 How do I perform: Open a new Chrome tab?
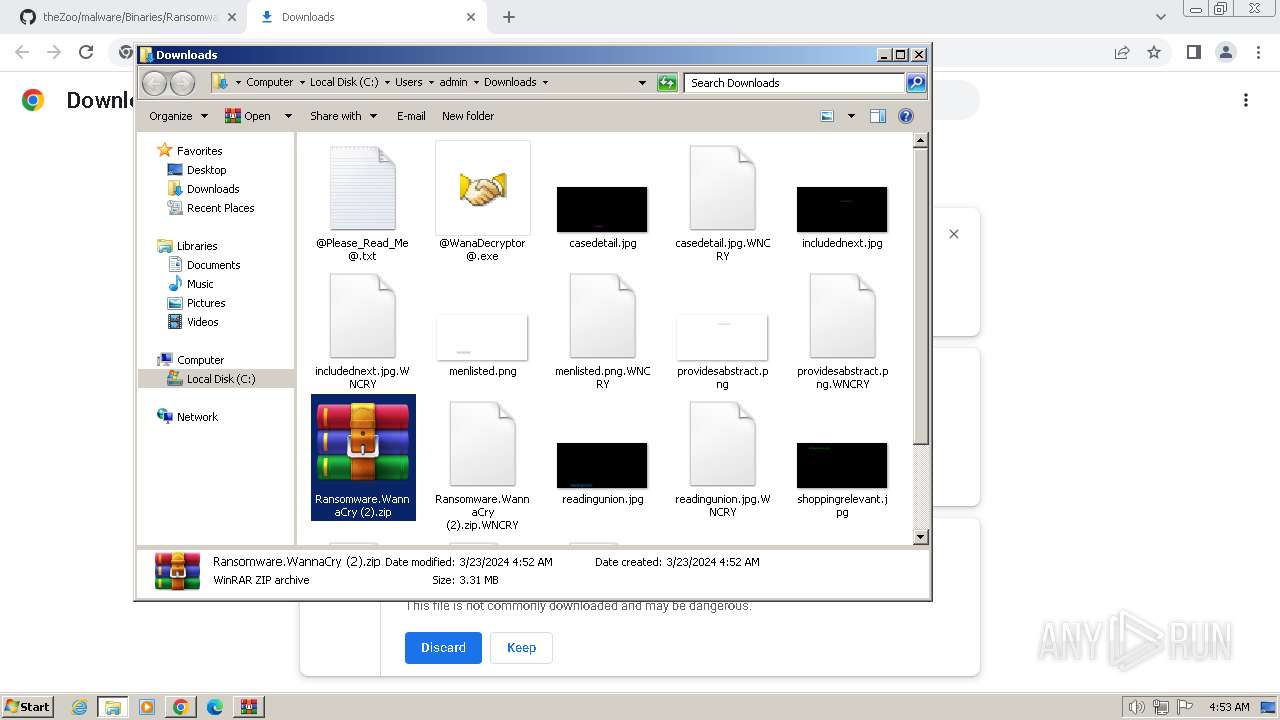(509, 17)
